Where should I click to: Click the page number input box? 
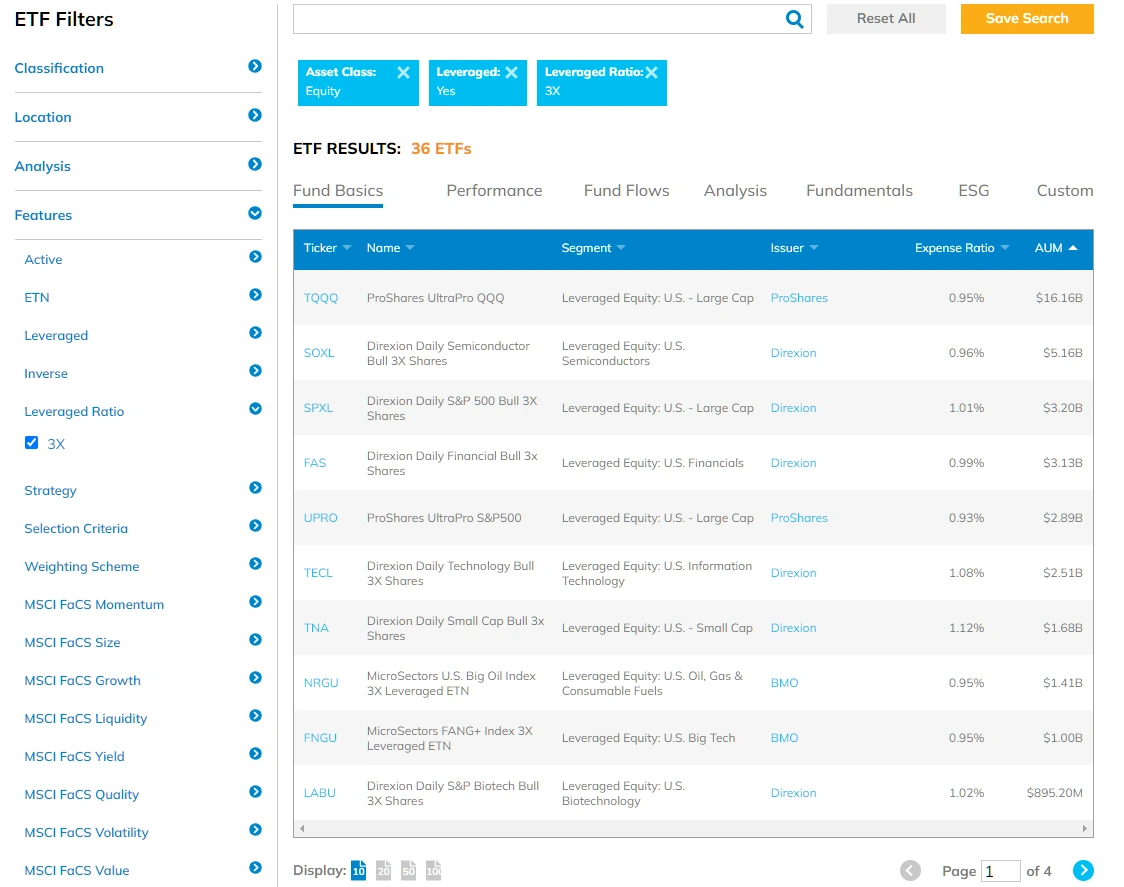pyautogui.click(x=1000, y=871)
